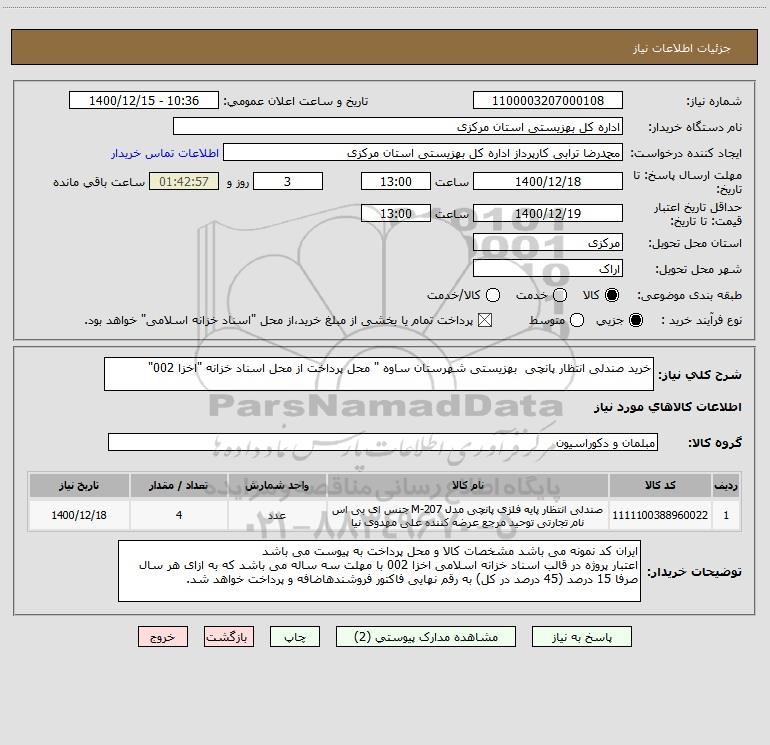Image resolution: width=770 pixels, height=745 pixels.
Task: Open the اطلاعات تماس خریدار link
Action: click(165, 153)
